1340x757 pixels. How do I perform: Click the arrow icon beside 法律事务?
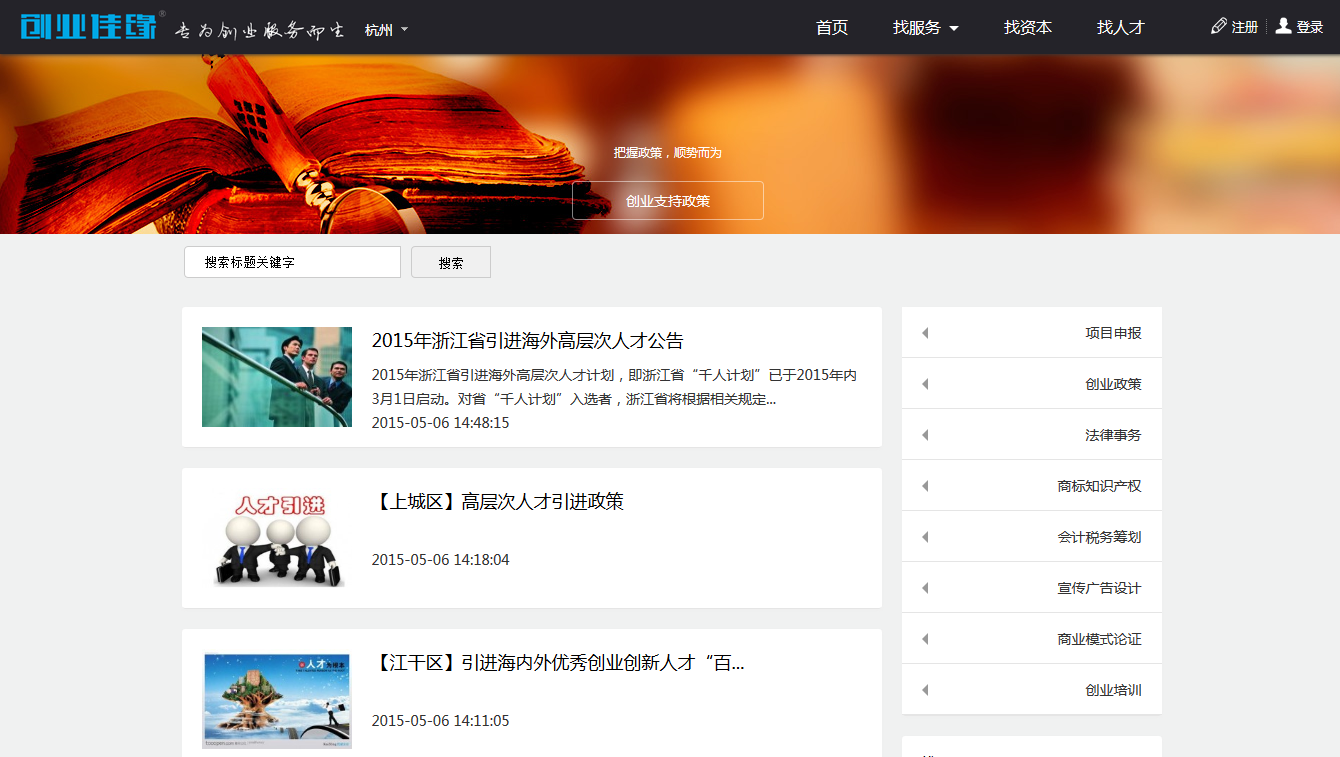pos(925,435)
